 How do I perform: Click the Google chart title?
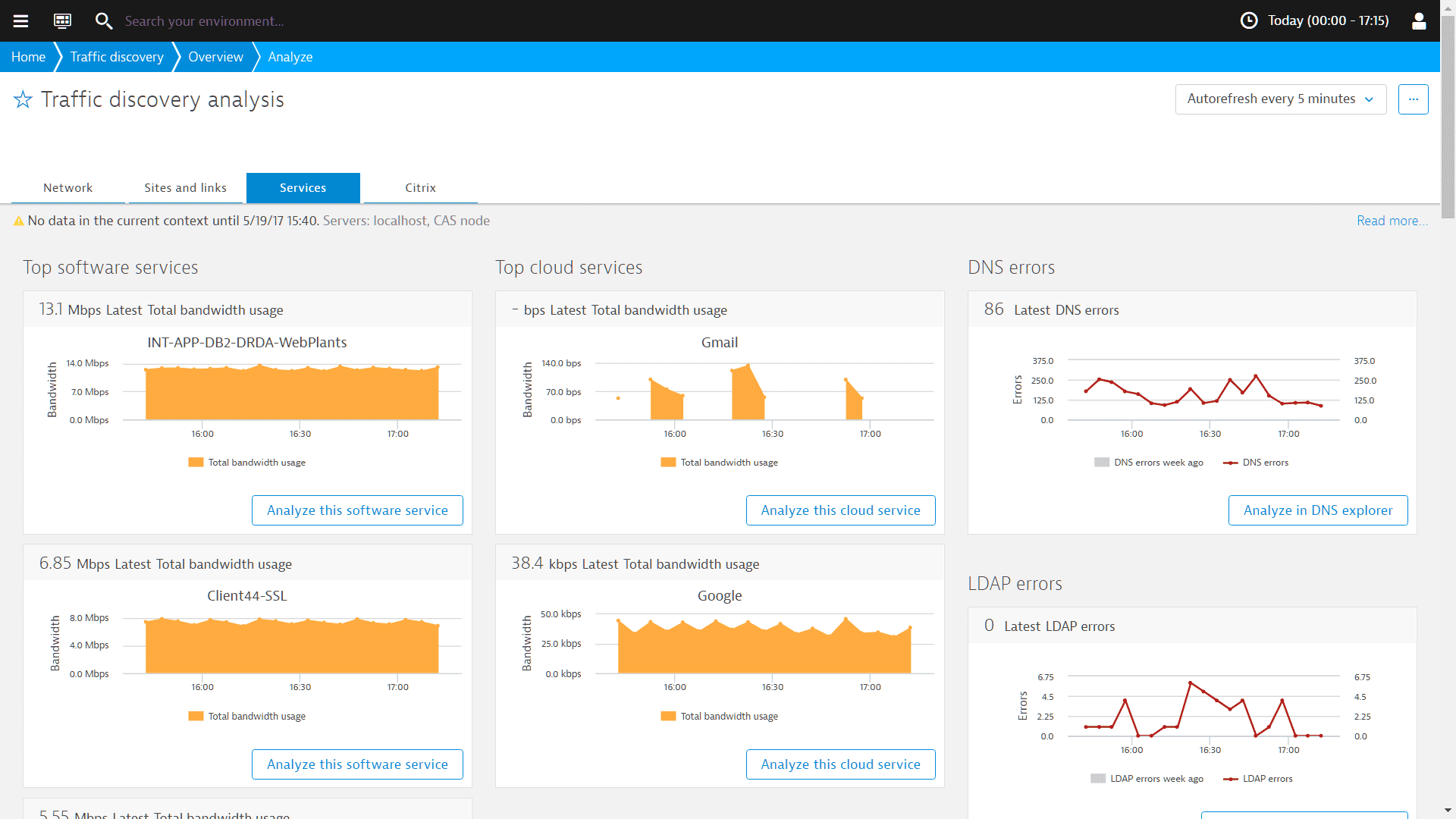pyautogui.click(x=720, y=596)
